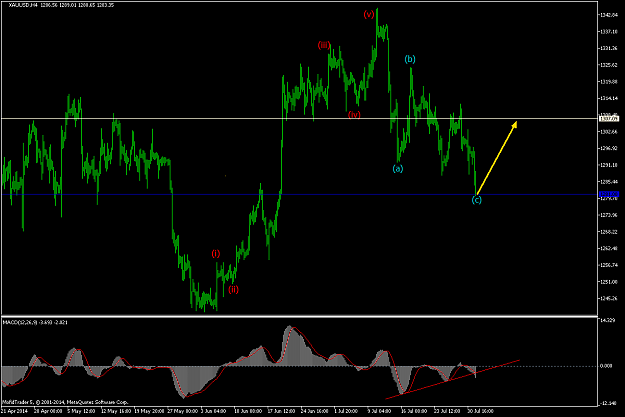This screenshot has height=417, width=625.
Task: Select the cyan (b) wave label
Action: click(x=410, y=59)
